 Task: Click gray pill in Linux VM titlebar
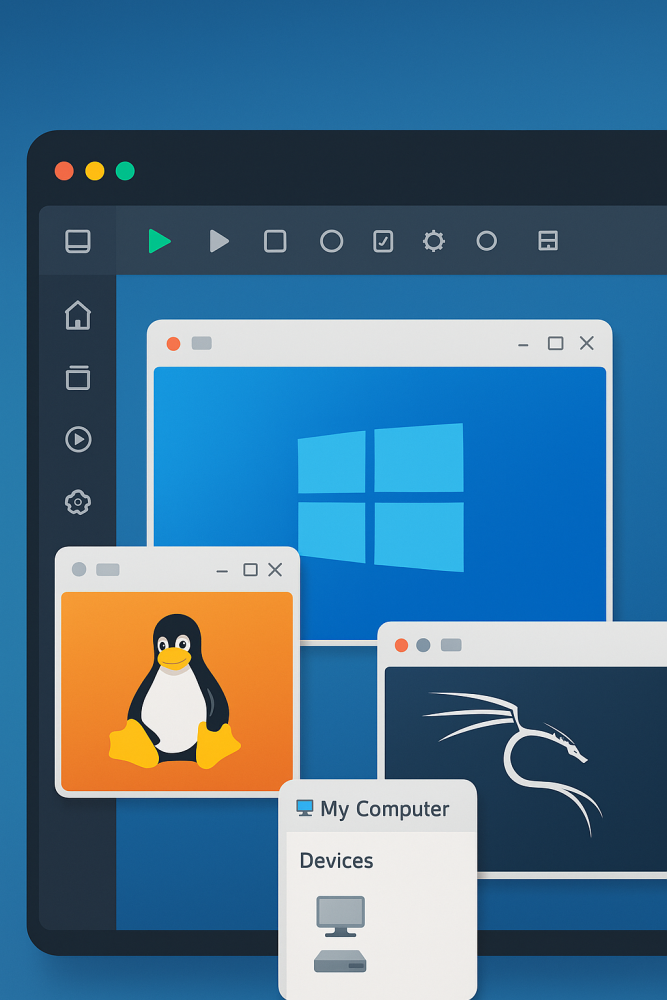108,570
